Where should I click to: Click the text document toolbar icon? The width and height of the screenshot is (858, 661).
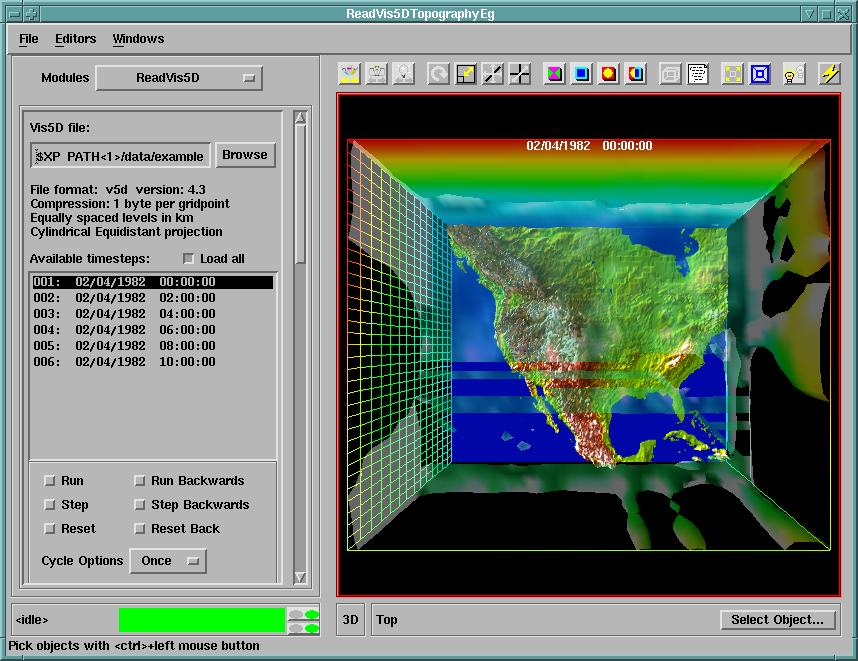(x=698, y=74)
